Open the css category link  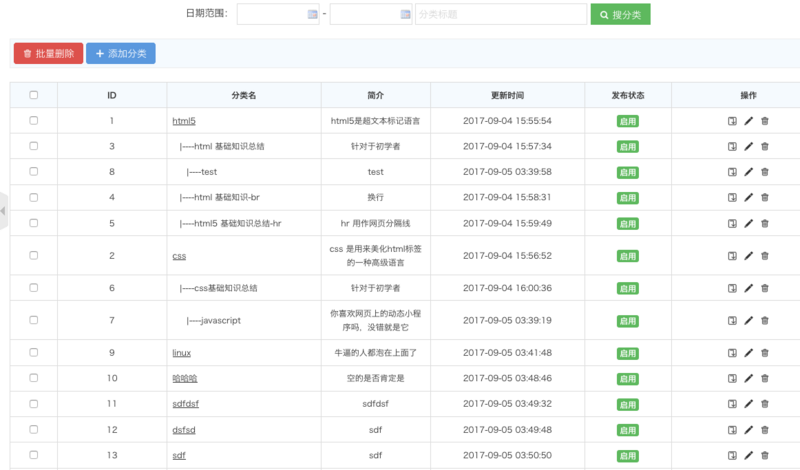(179, 256)
